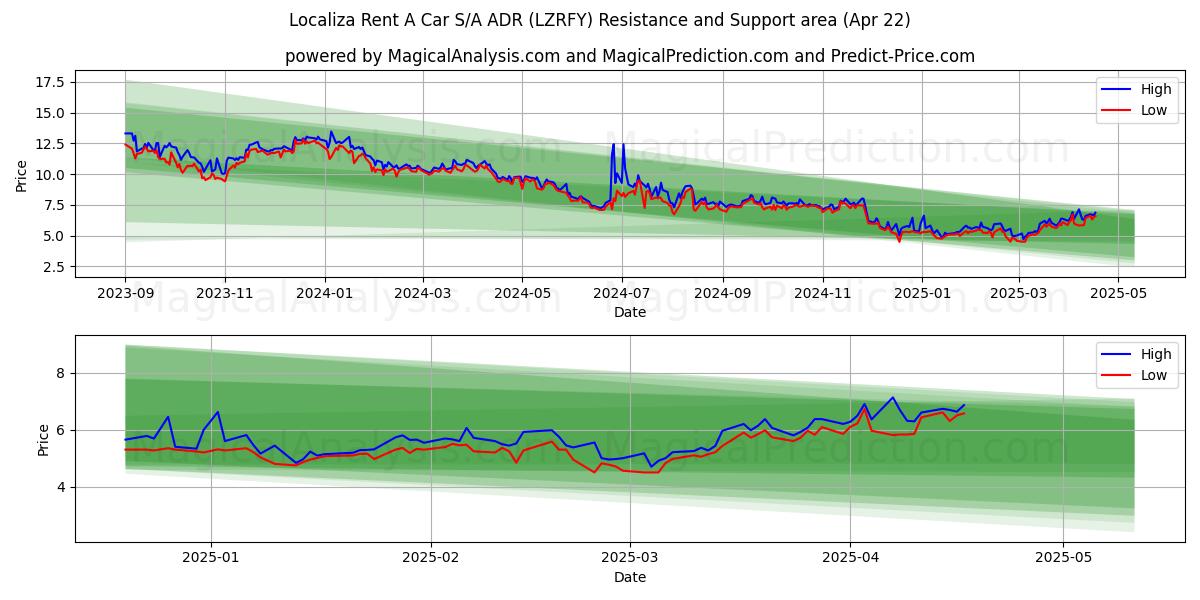This screenshot has height=600, width=1200.
Task: Click the 2024-07 tick label
Action: coord(622,294)
